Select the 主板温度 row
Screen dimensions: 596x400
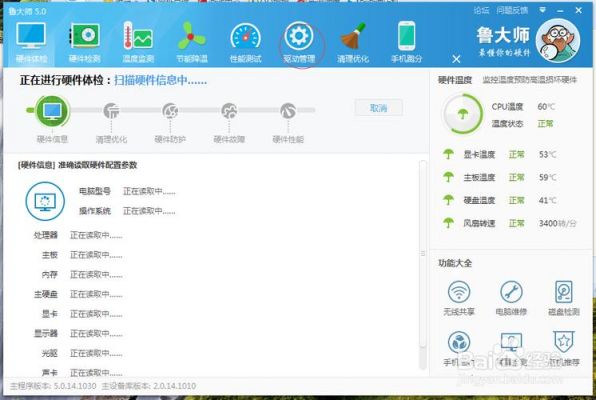(x=499, y=177)
